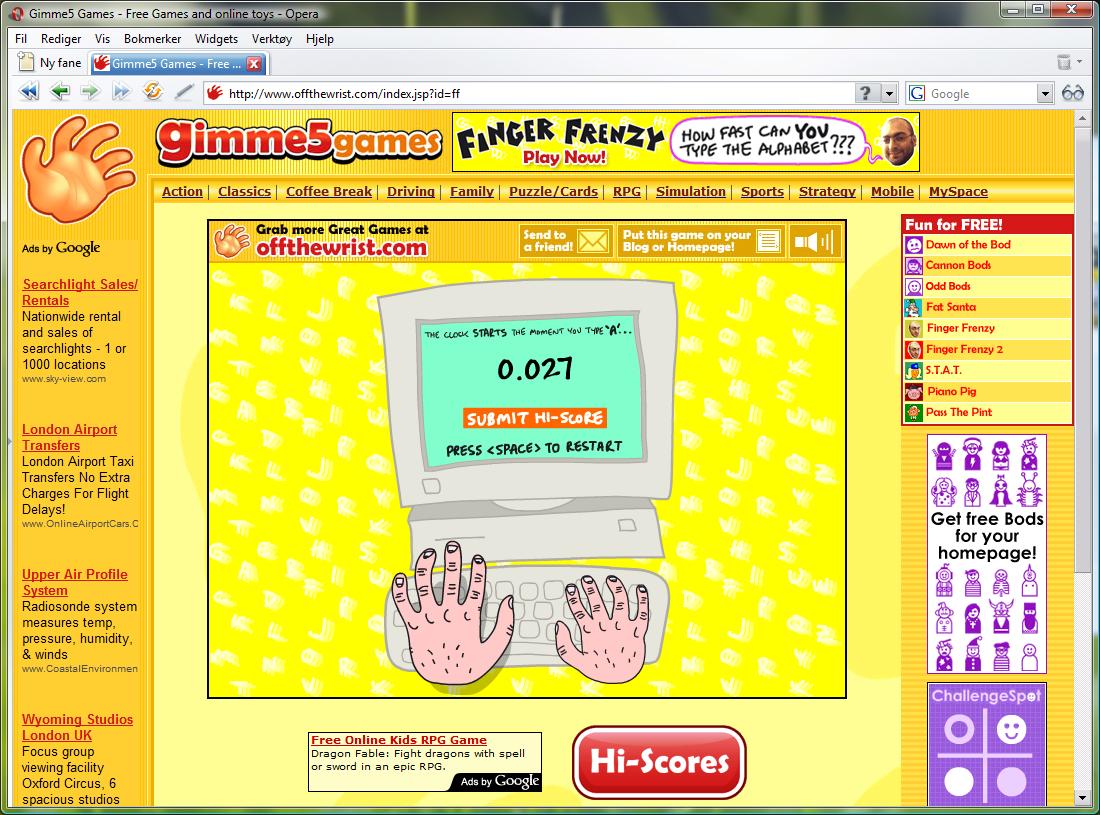This screenshot has height=815, width=1100.
Task: Click the Finger Frenzy 2 icon
Action: [913, 350]
